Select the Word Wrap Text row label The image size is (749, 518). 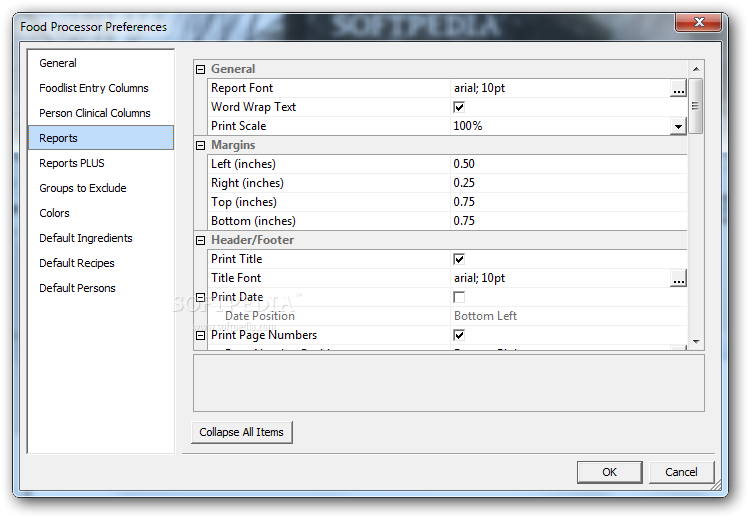pos(253,107)
